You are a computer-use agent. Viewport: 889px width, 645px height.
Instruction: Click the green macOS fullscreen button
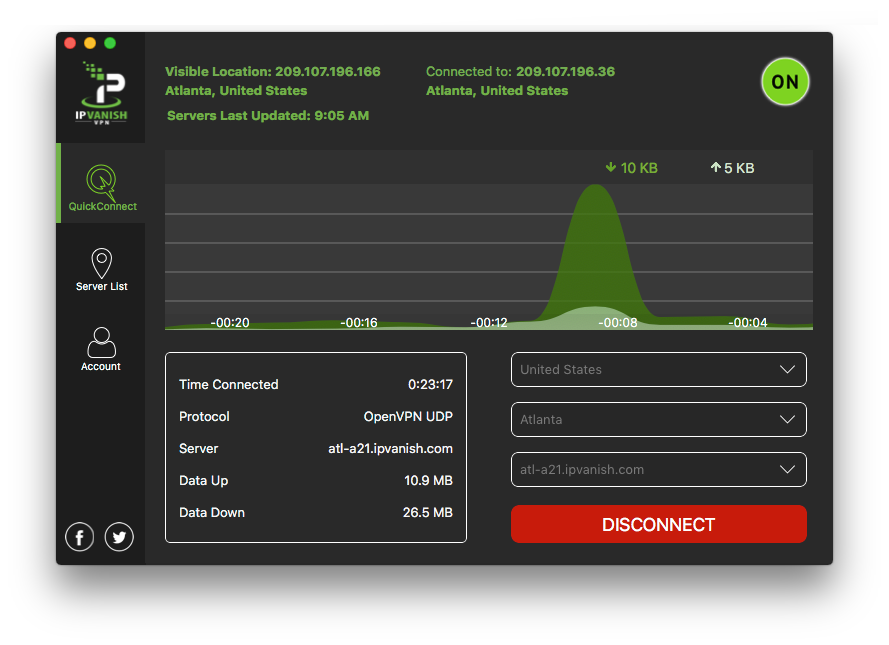(110, 43)
